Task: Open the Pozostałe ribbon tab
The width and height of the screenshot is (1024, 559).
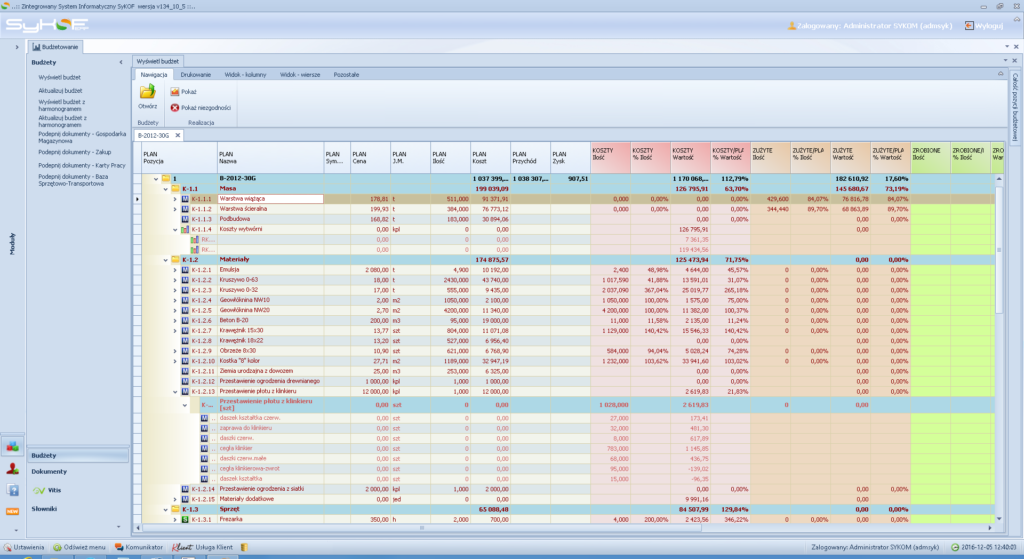Action: tap(346, 74)
